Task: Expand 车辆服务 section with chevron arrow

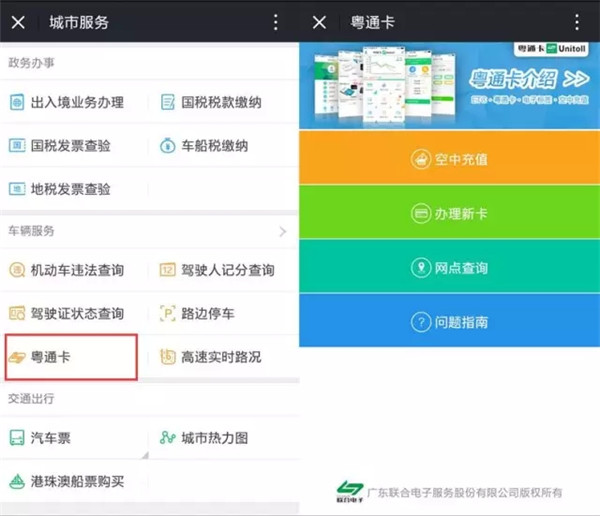Action: point(283,231)
